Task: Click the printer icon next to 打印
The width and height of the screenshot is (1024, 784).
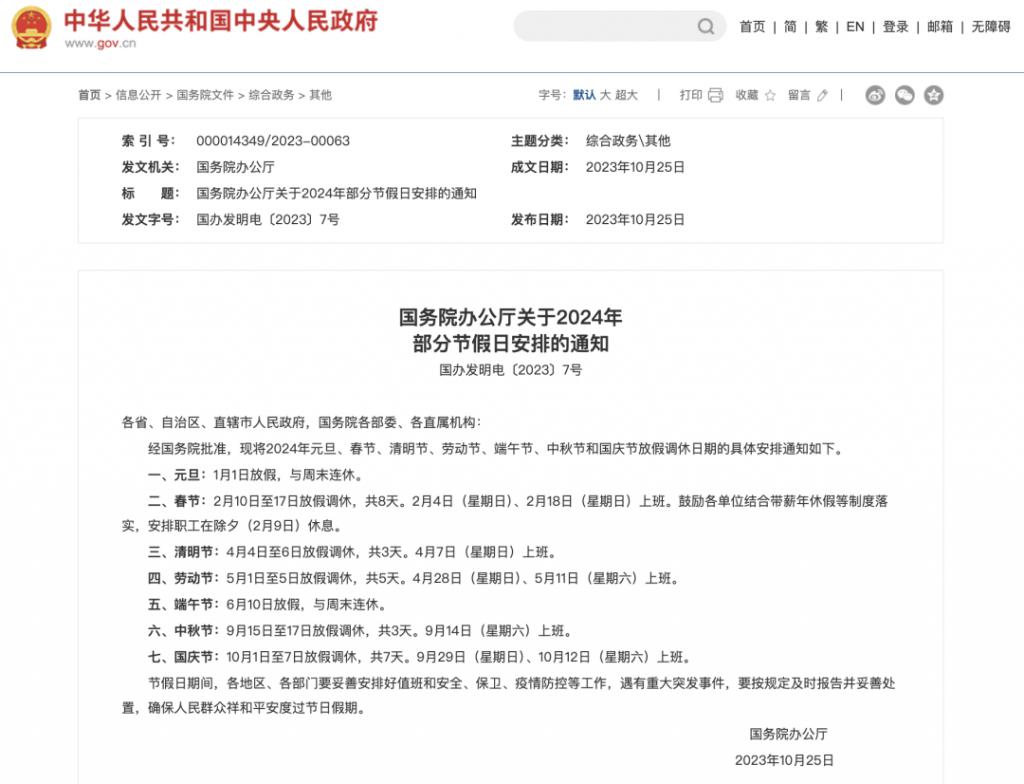Action: [x=716, y=95]
